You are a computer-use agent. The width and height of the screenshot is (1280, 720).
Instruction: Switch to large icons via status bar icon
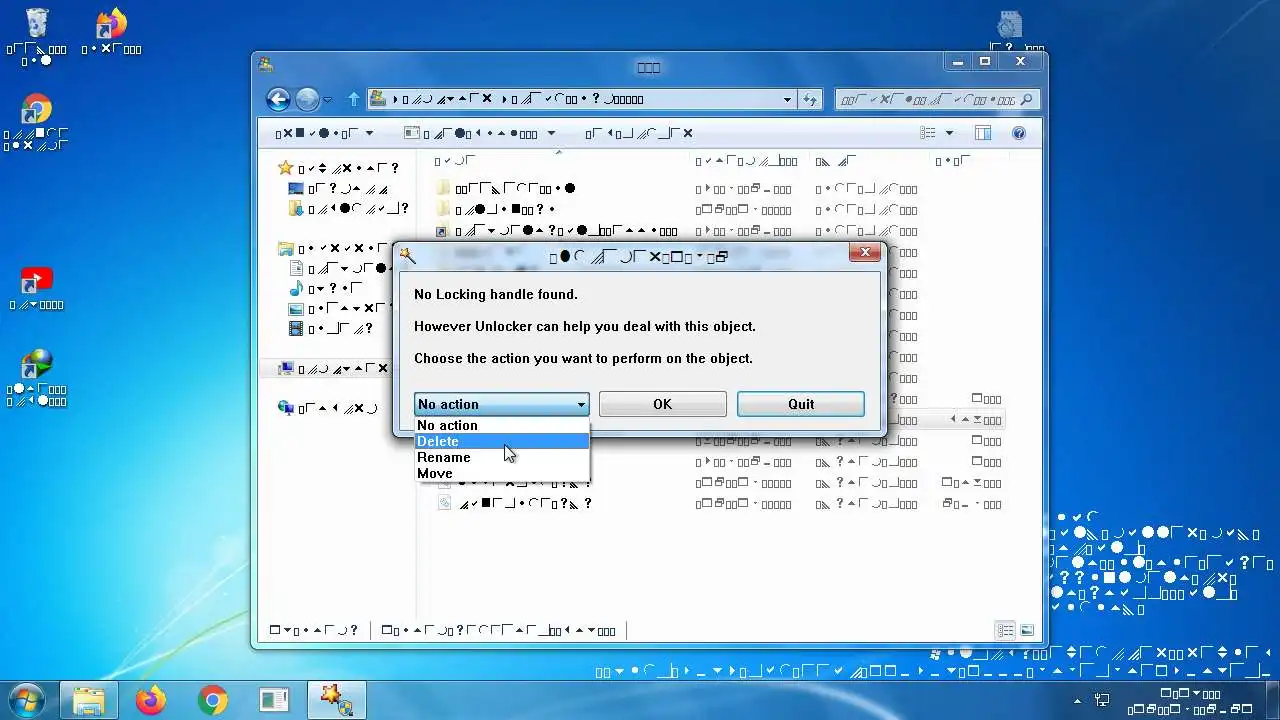click(x=1027, y=630)
